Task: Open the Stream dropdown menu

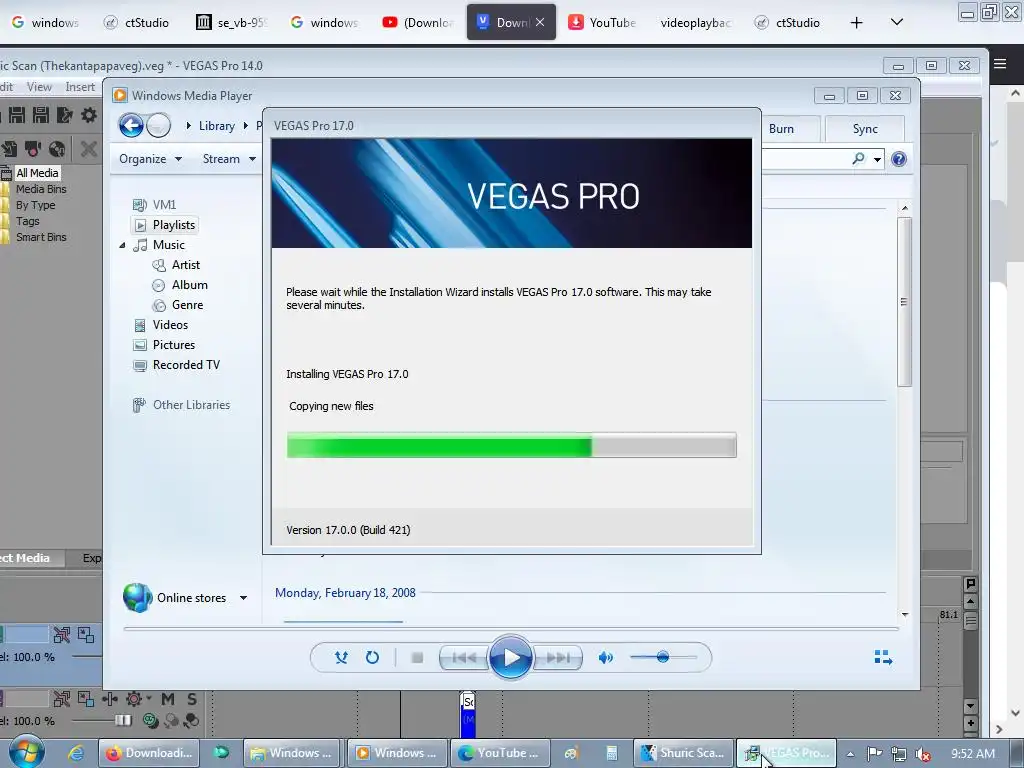Action: [229, 159]
